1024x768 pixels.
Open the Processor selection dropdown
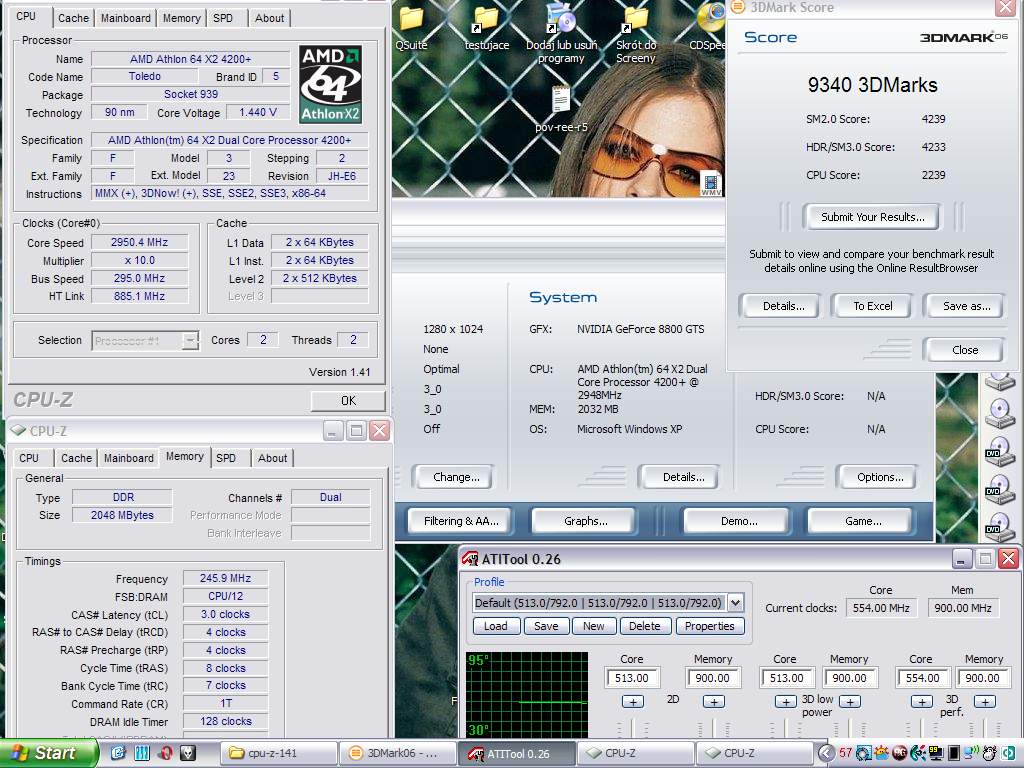tap(190, 340)
